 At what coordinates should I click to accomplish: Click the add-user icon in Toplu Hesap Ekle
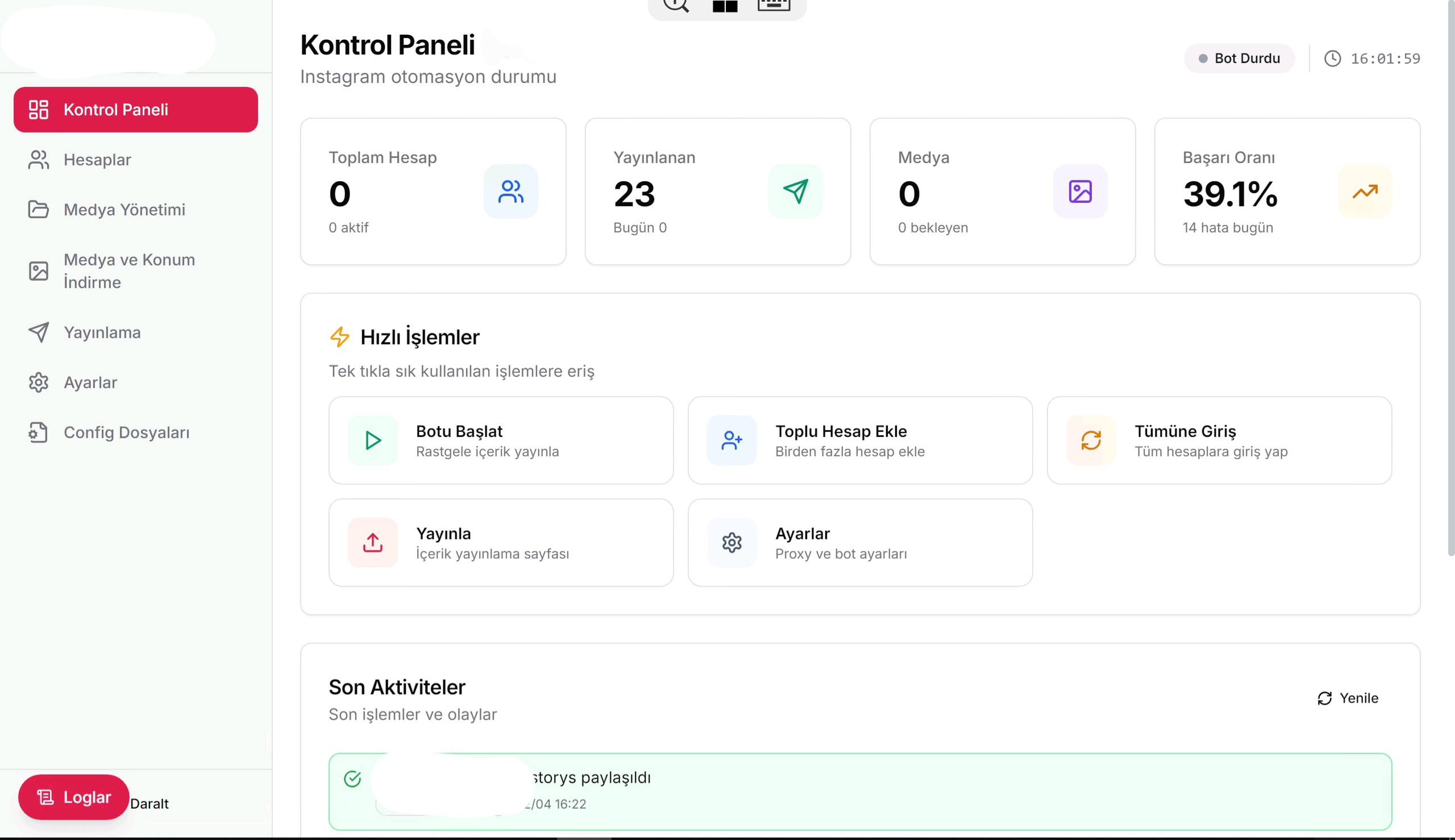731,440
